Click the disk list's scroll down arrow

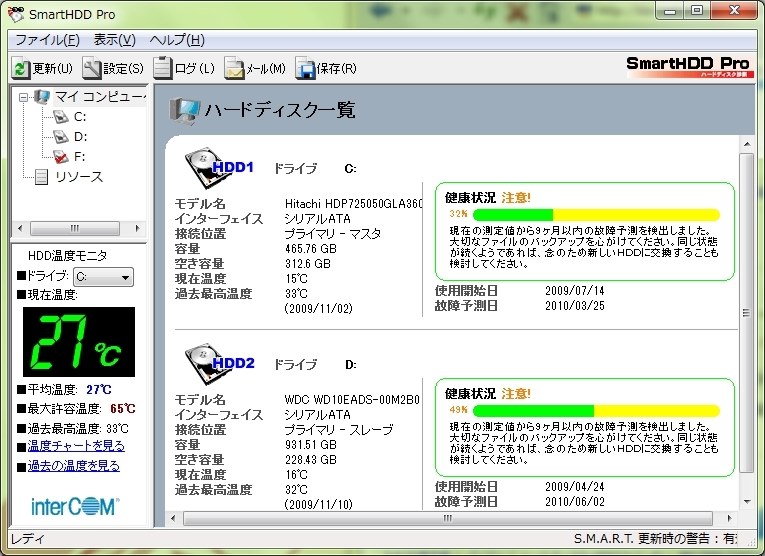747,502
